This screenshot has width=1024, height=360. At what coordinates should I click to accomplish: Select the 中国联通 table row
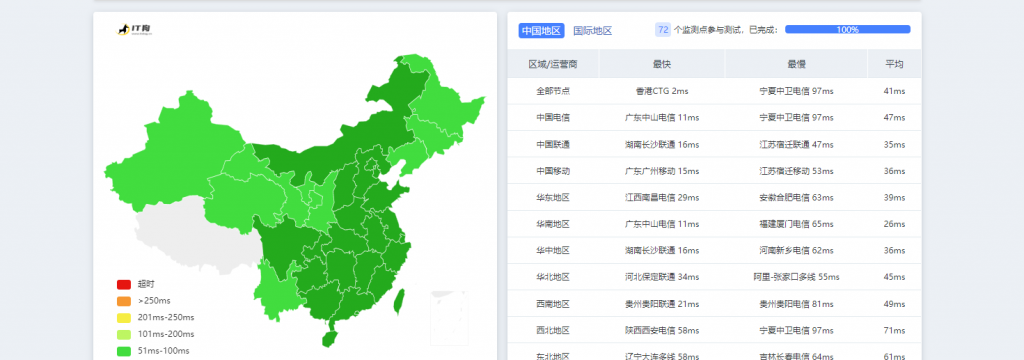tap(714, 144)
